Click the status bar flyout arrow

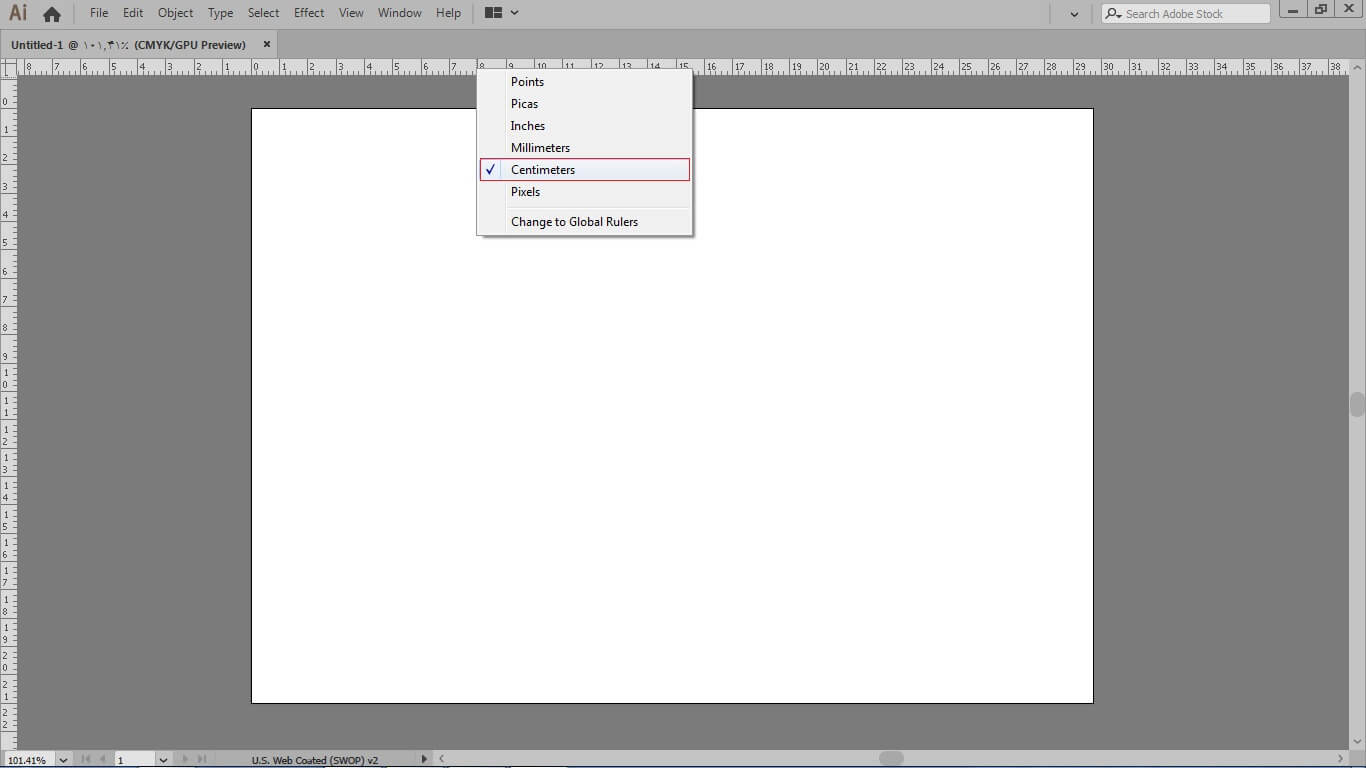click(425, 759)
